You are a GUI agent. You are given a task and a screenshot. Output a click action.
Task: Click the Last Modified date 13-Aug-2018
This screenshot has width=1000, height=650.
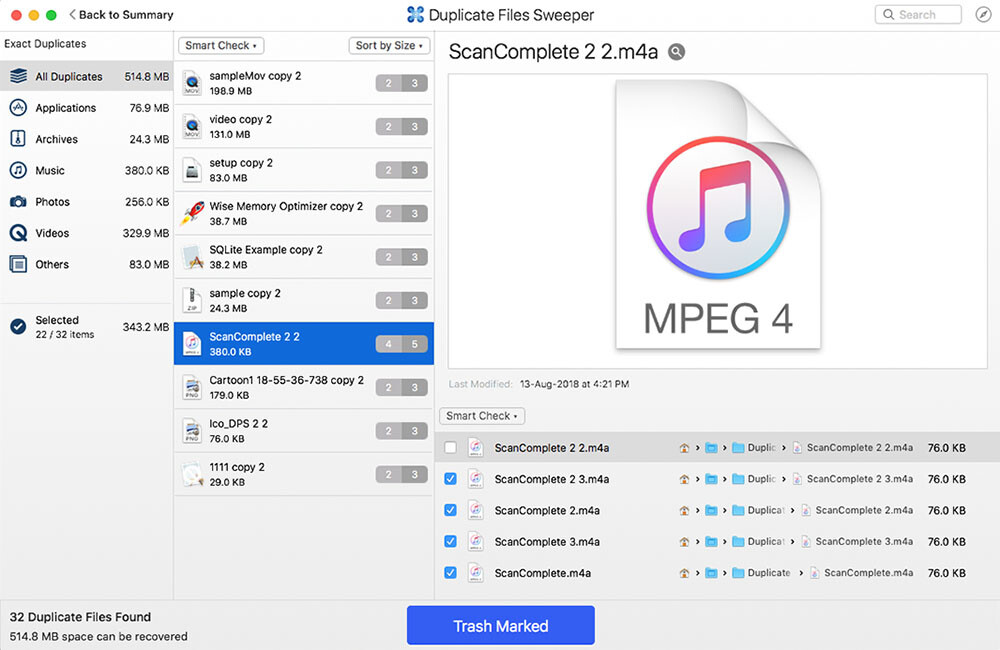575,384
